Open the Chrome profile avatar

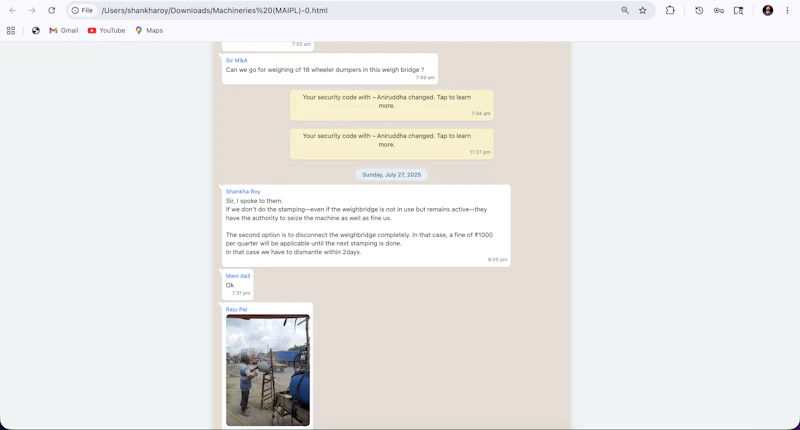tap(768, 10)
